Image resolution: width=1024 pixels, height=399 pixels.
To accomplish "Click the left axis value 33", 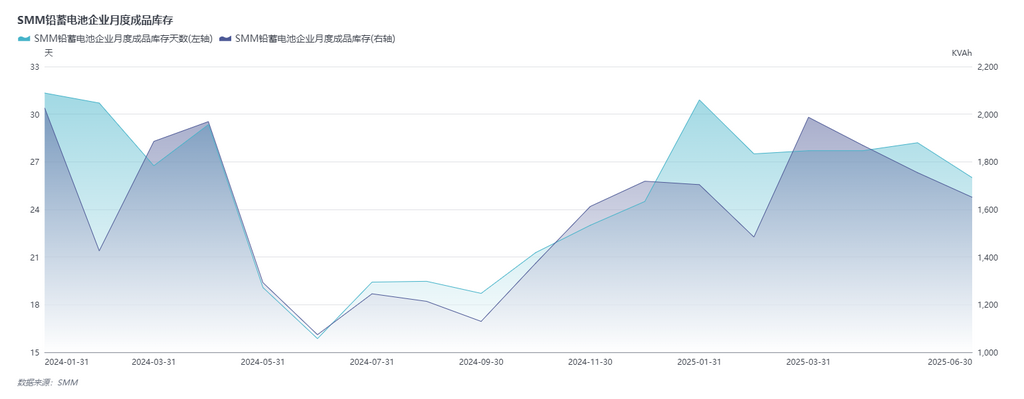I will click(x=34, y=67).
